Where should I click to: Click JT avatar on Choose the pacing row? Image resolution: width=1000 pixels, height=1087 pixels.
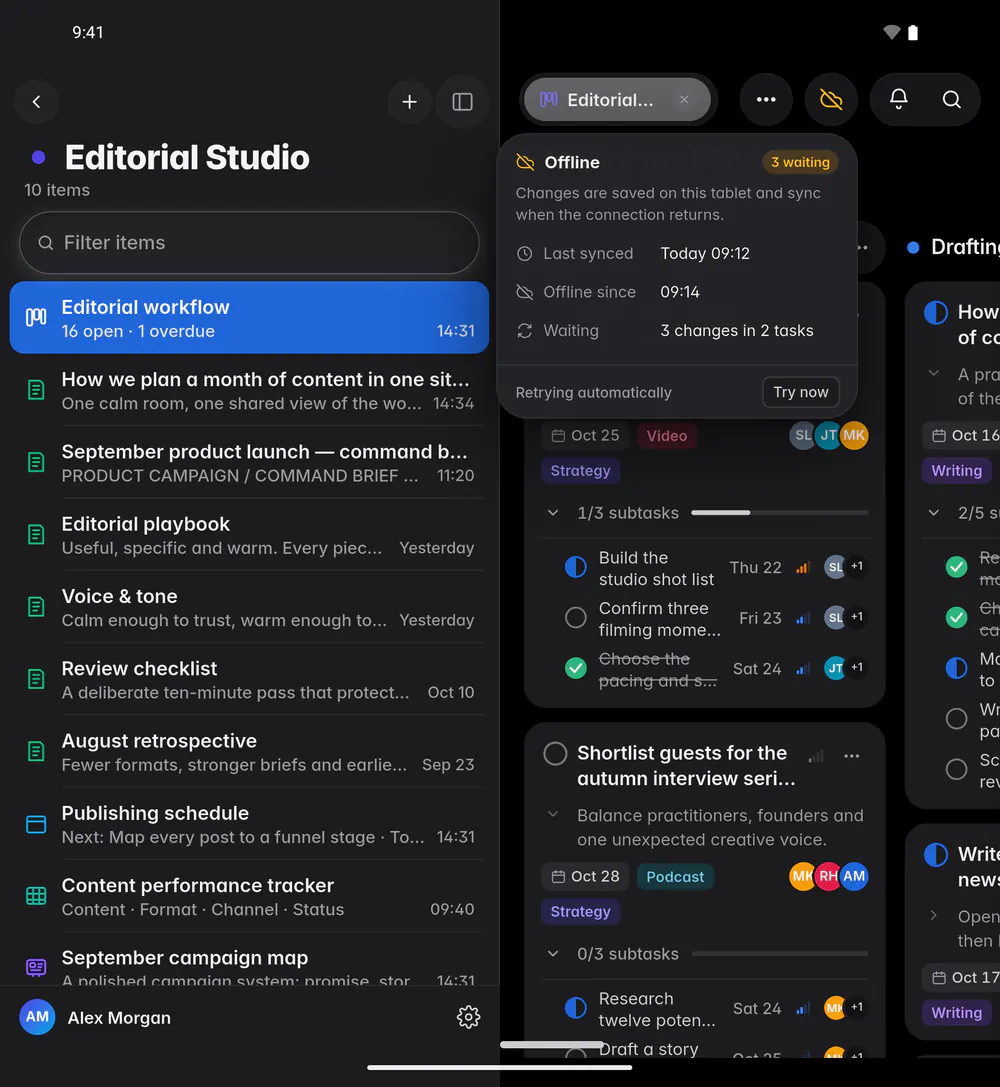tap(836, 668)
